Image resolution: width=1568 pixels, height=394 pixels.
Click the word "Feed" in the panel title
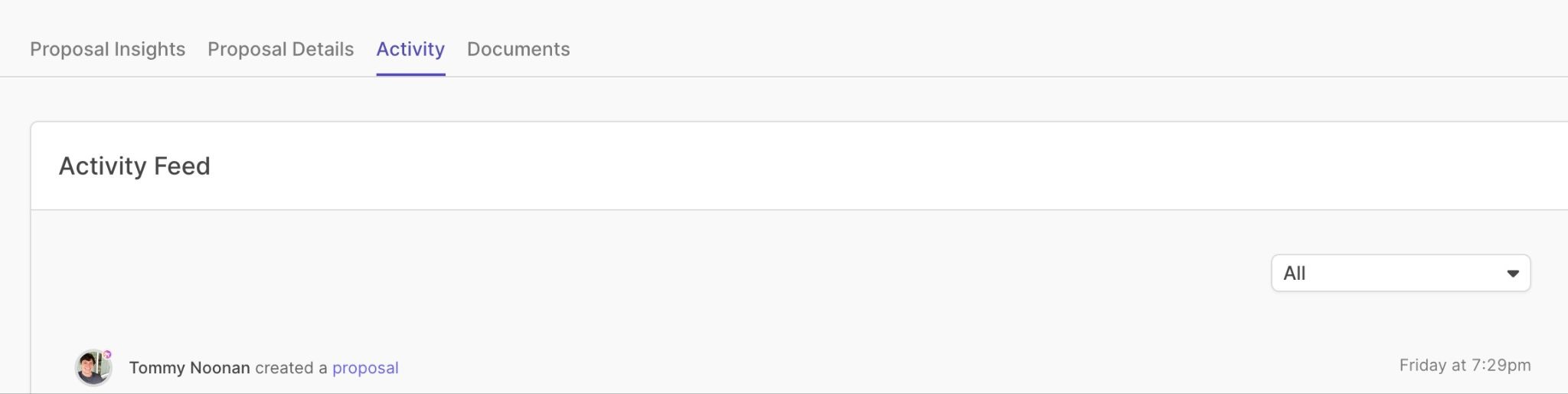pyautogui.click(x=182, y=166)
